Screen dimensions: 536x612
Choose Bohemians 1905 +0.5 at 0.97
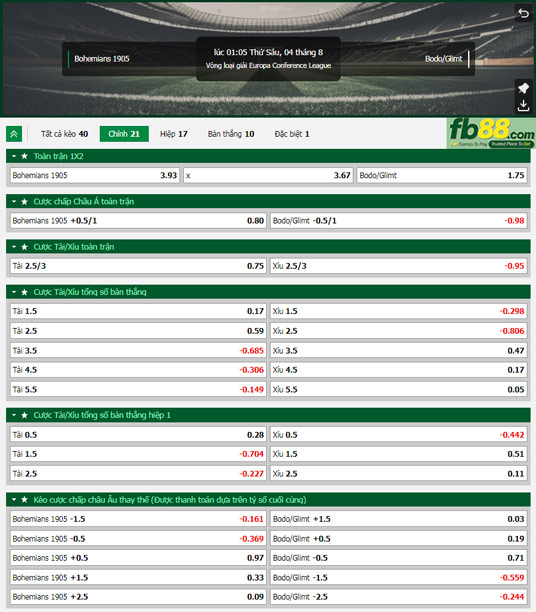click(138, 558)
